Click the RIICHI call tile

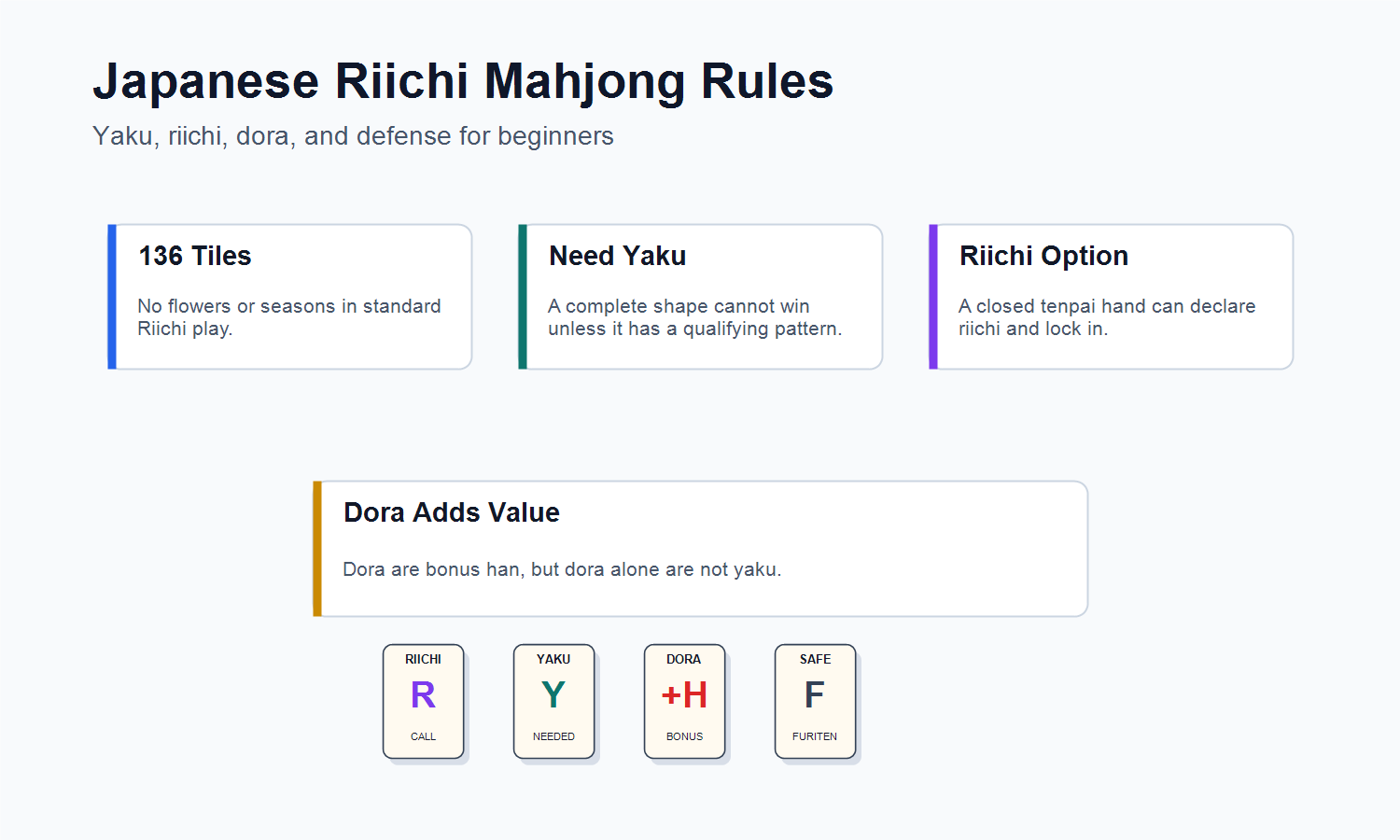(423, 701)
